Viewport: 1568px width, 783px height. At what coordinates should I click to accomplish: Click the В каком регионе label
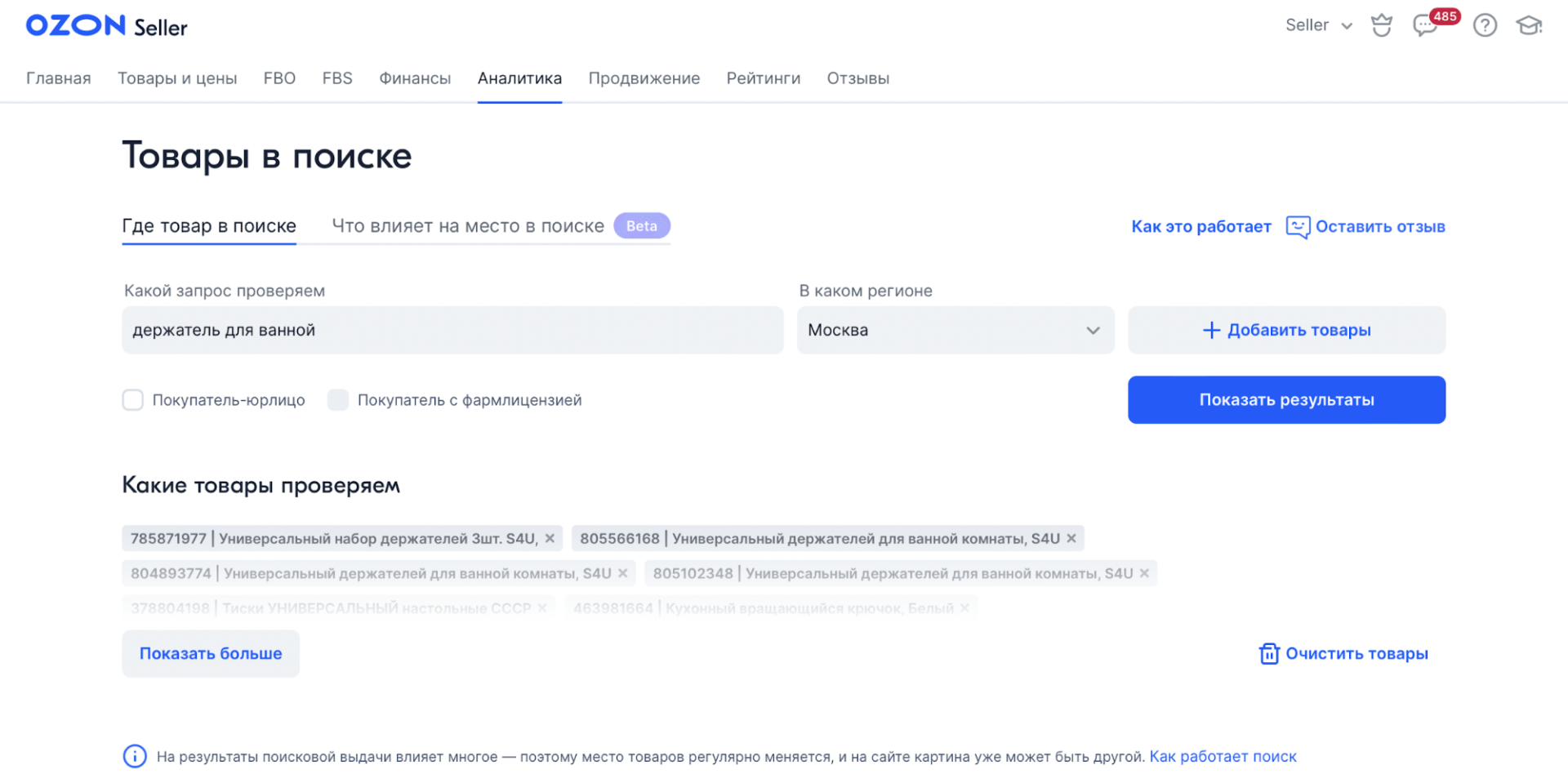coord(866,291)
